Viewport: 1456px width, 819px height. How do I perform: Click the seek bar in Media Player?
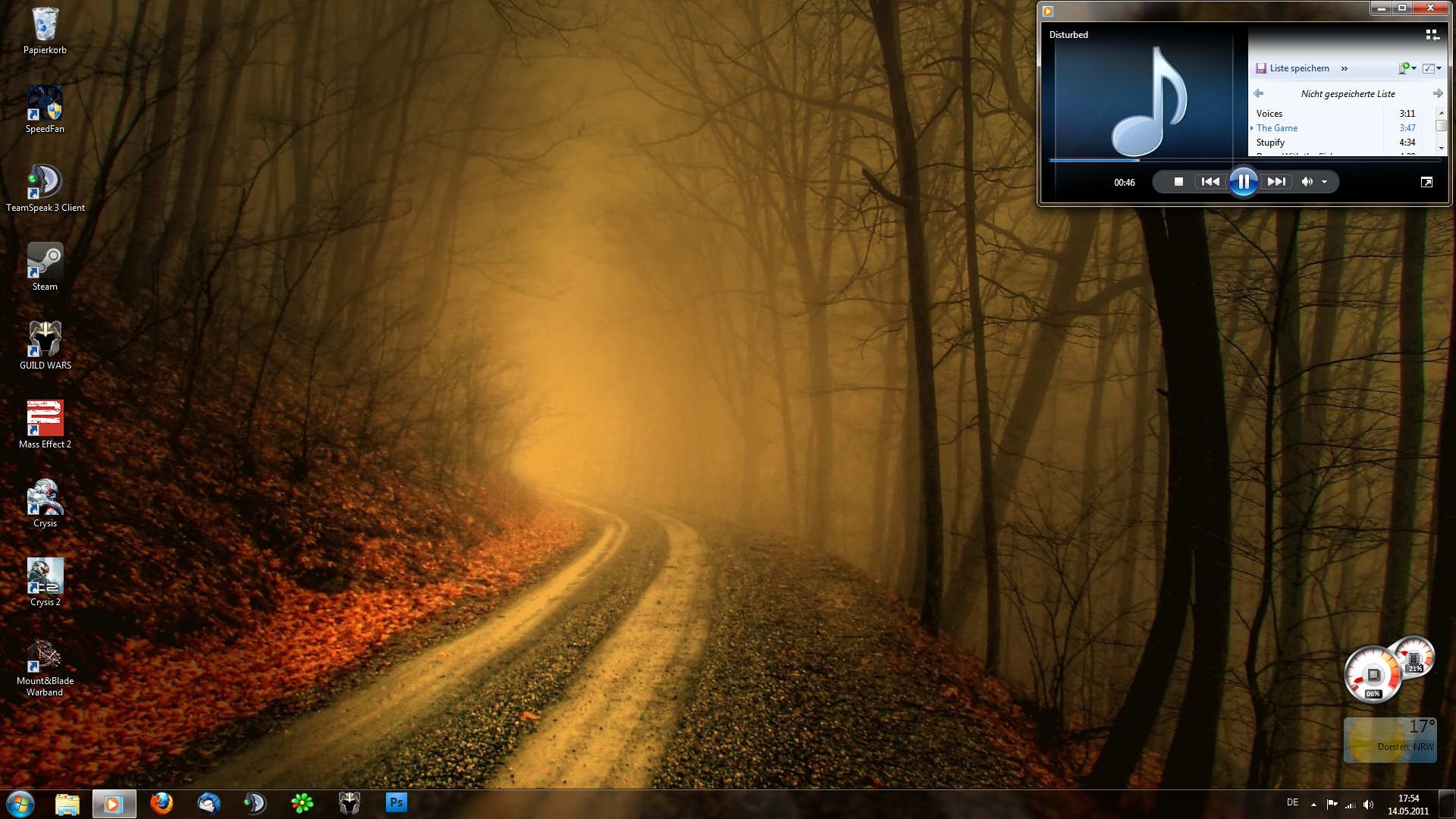click(1244, 160)
